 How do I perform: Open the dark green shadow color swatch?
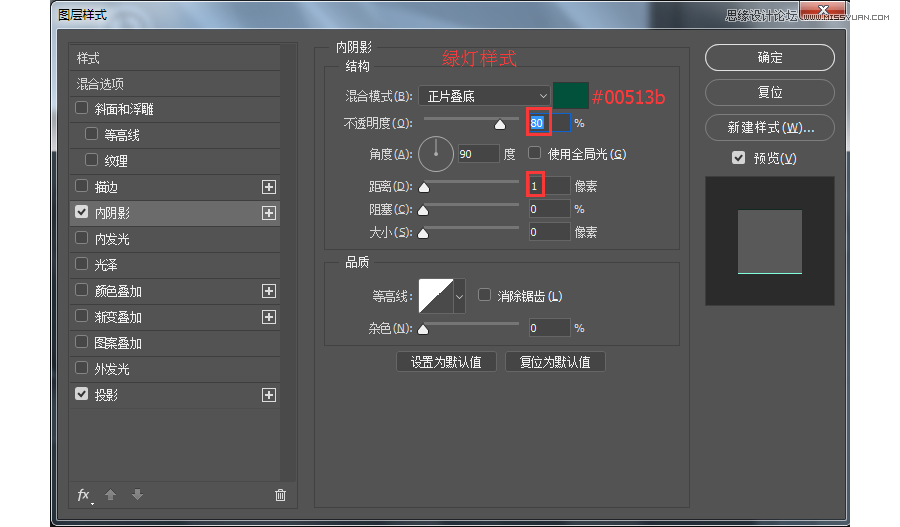point(571,95)
